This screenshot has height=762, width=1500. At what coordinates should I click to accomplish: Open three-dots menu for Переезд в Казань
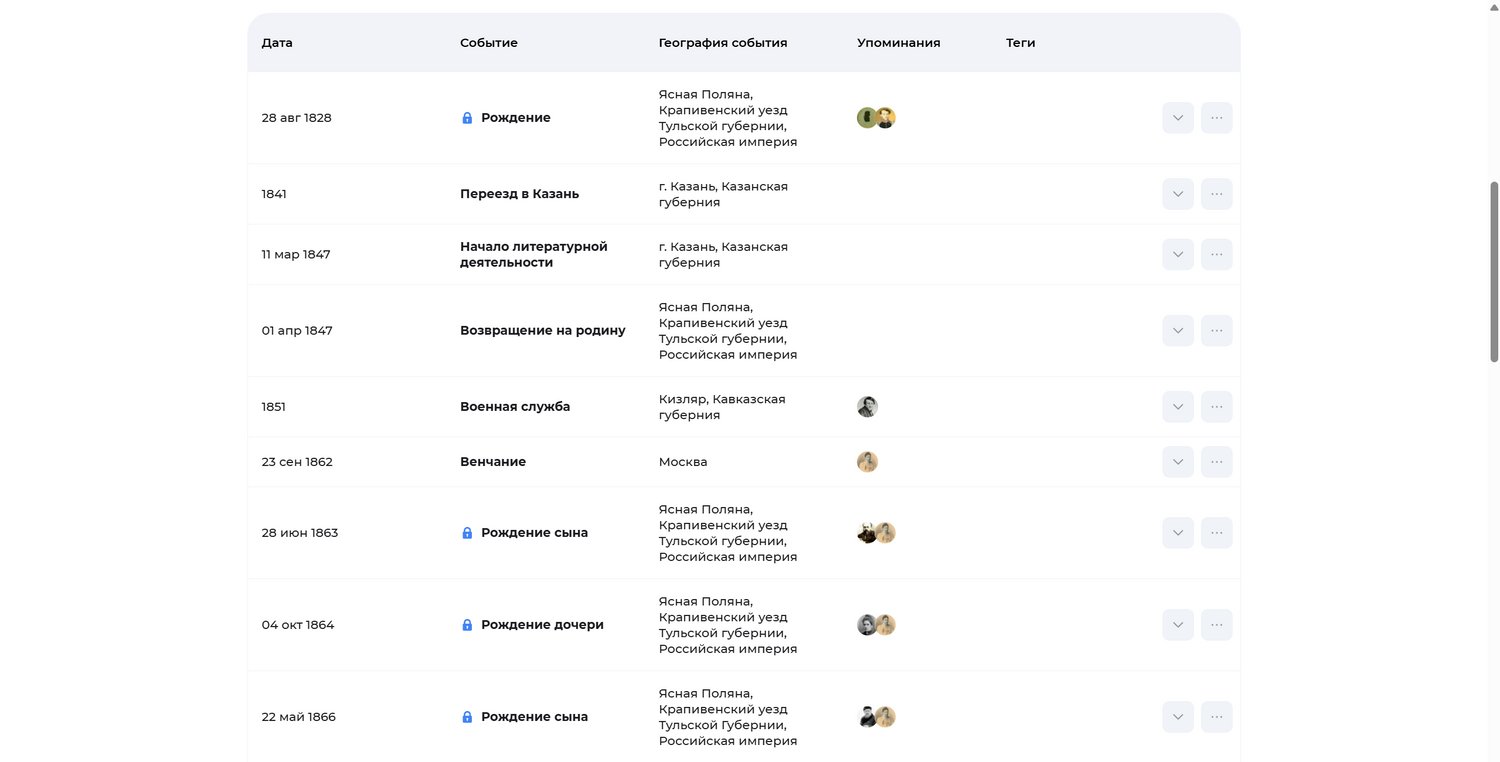pos(1216,194)
